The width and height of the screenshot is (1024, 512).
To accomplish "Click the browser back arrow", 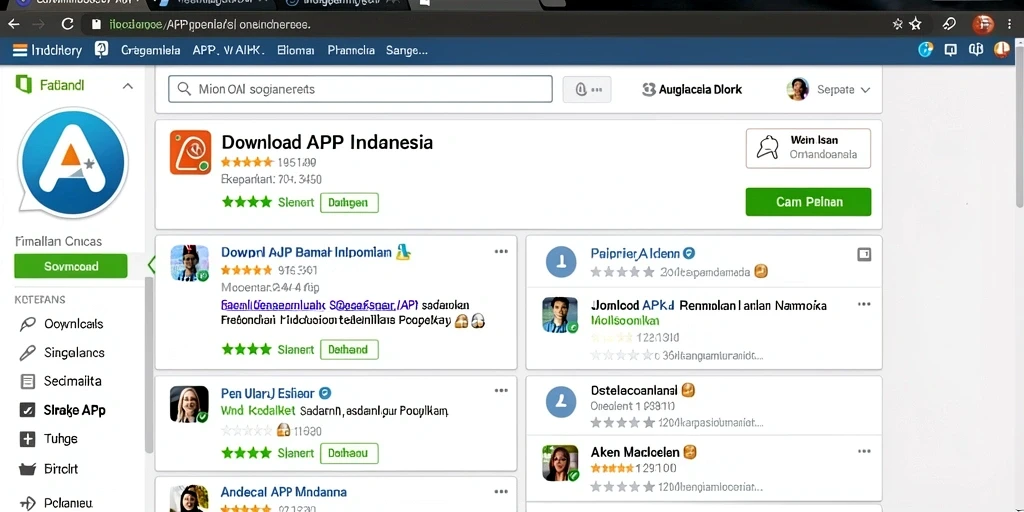I will pyautogui.click(x=14, y=24).
